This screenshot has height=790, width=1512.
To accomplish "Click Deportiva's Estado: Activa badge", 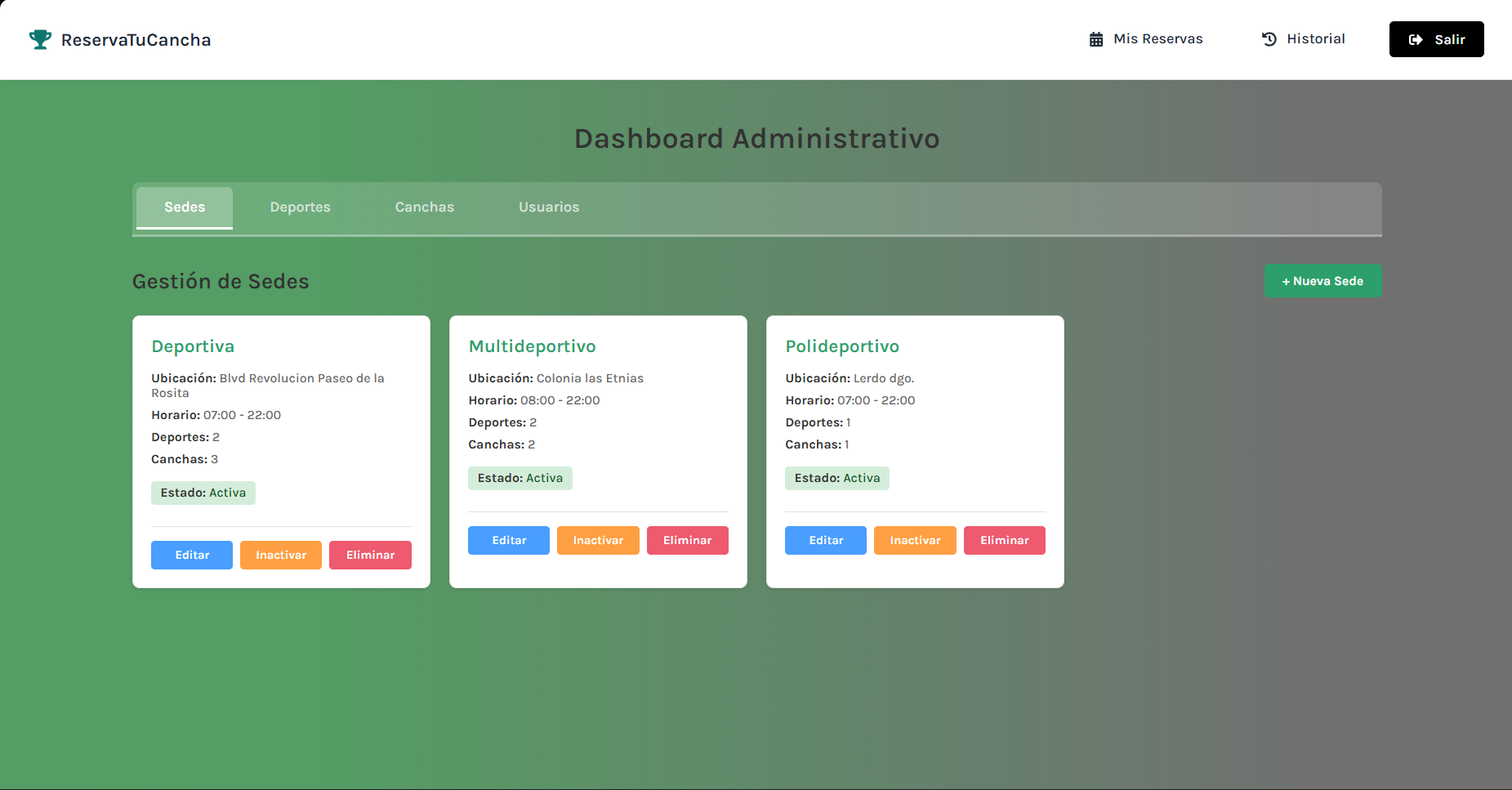I will (203, 493).
